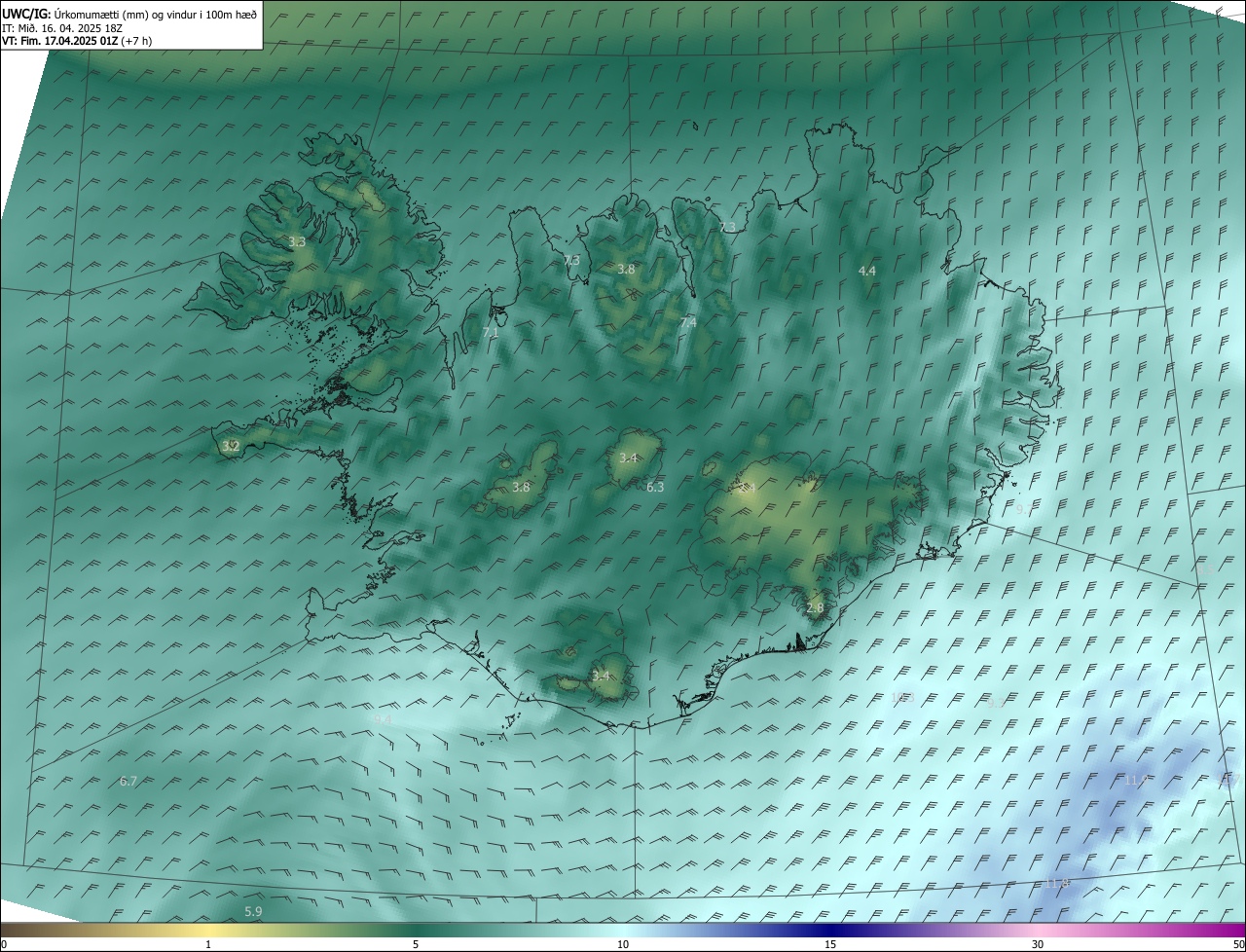This screenshot has height=952, width=1246.
Task: Click the 9.7 value off the east coast
Action: point(1024,509)
